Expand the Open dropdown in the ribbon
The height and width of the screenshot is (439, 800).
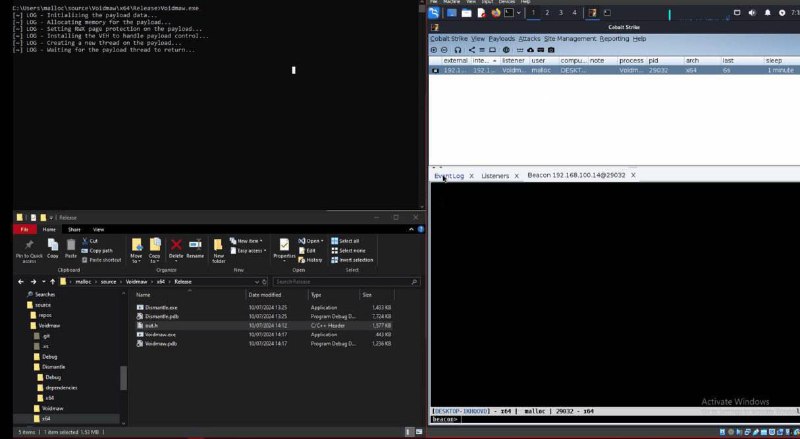pyautogui.click(x=311, y=241)
